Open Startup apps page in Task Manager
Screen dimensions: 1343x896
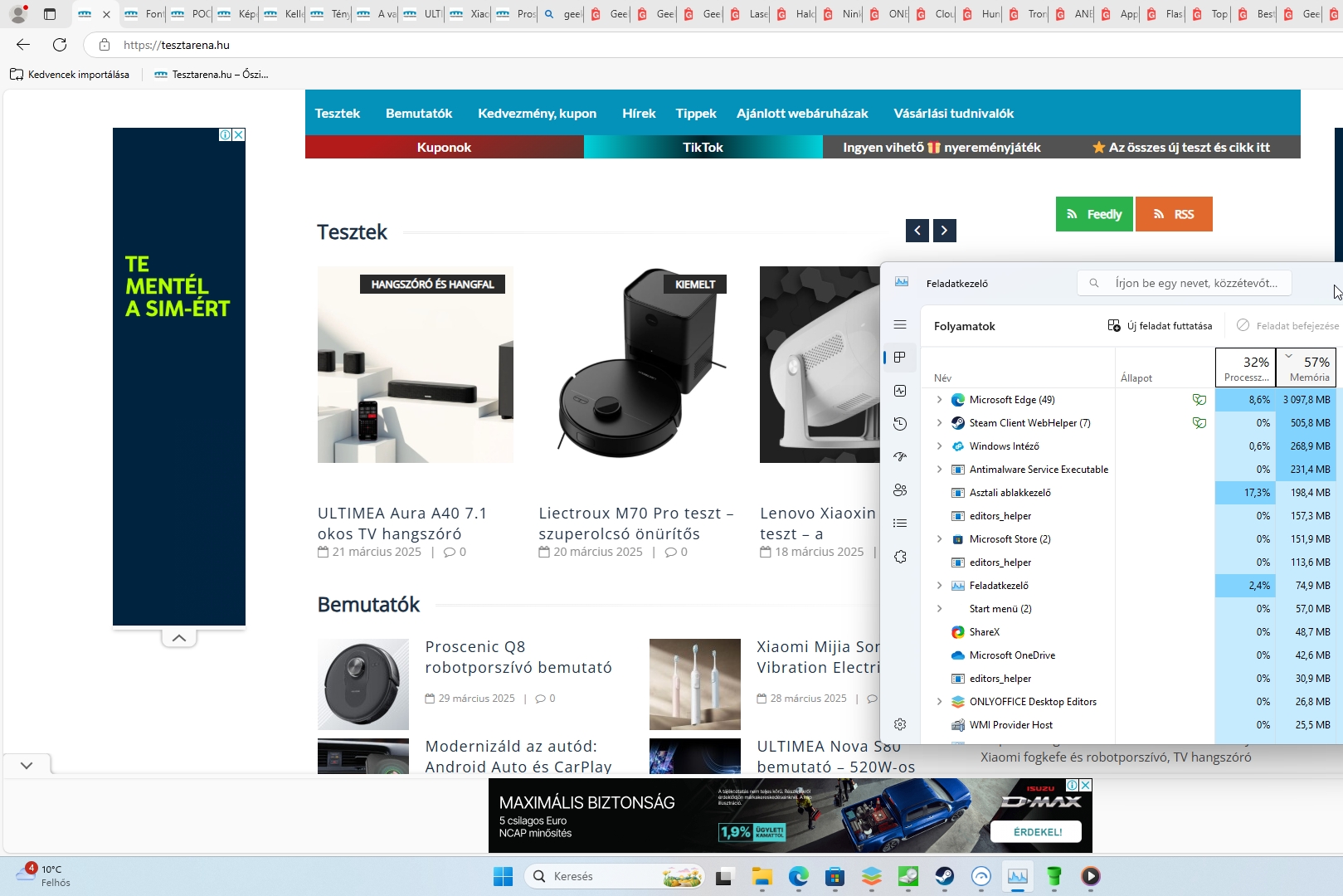tap(900, 457)
